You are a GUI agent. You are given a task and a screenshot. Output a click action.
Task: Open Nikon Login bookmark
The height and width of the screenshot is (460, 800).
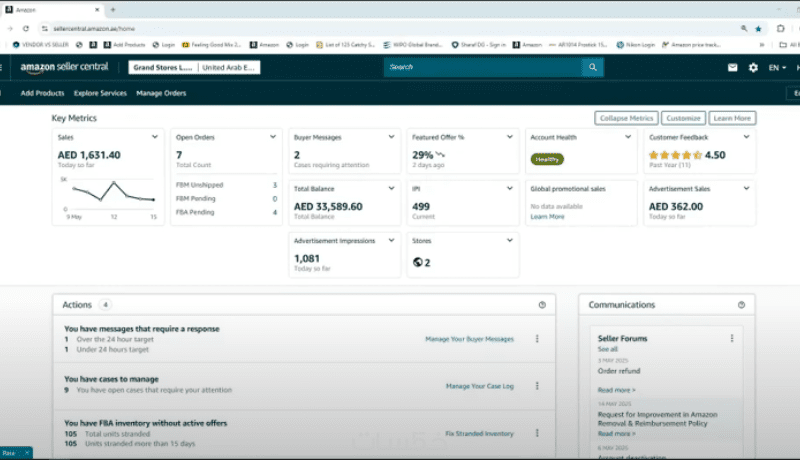coord(636,45)
